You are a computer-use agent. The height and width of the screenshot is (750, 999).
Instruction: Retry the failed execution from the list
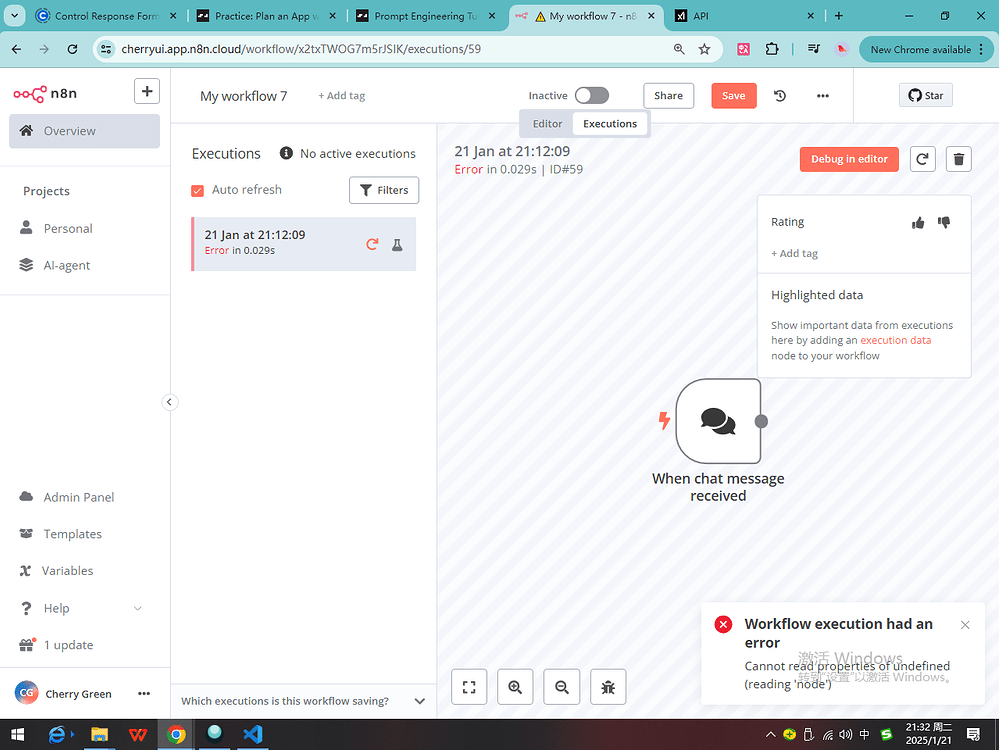[372, 243]
